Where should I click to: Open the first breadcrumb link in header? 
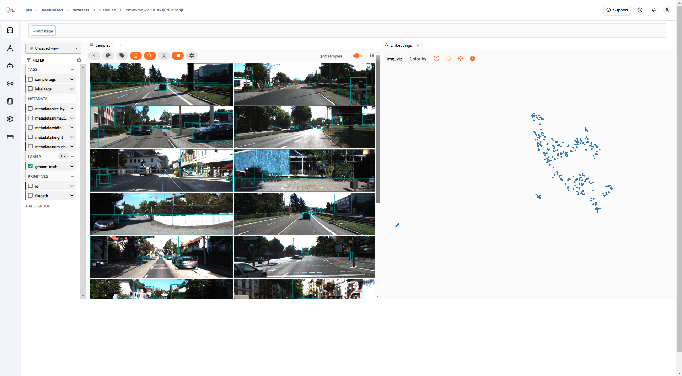(29, 10)
